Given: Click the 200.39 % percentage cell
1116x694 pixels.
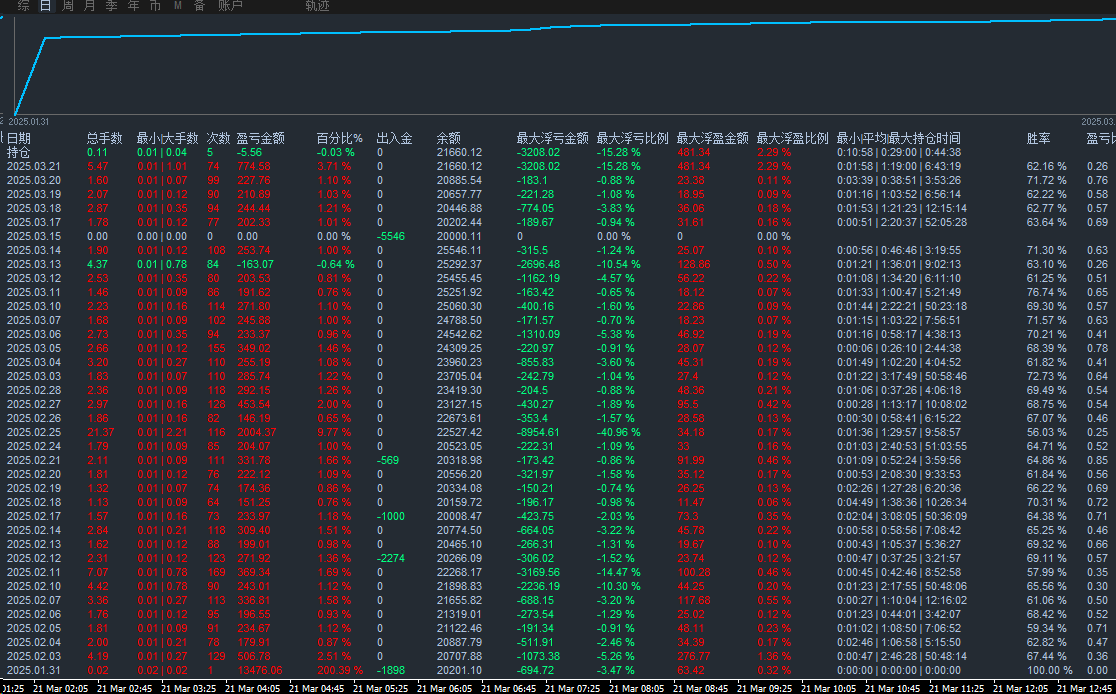Looking at the screenshot, I should pyautogui.click(x=339, y=670).
